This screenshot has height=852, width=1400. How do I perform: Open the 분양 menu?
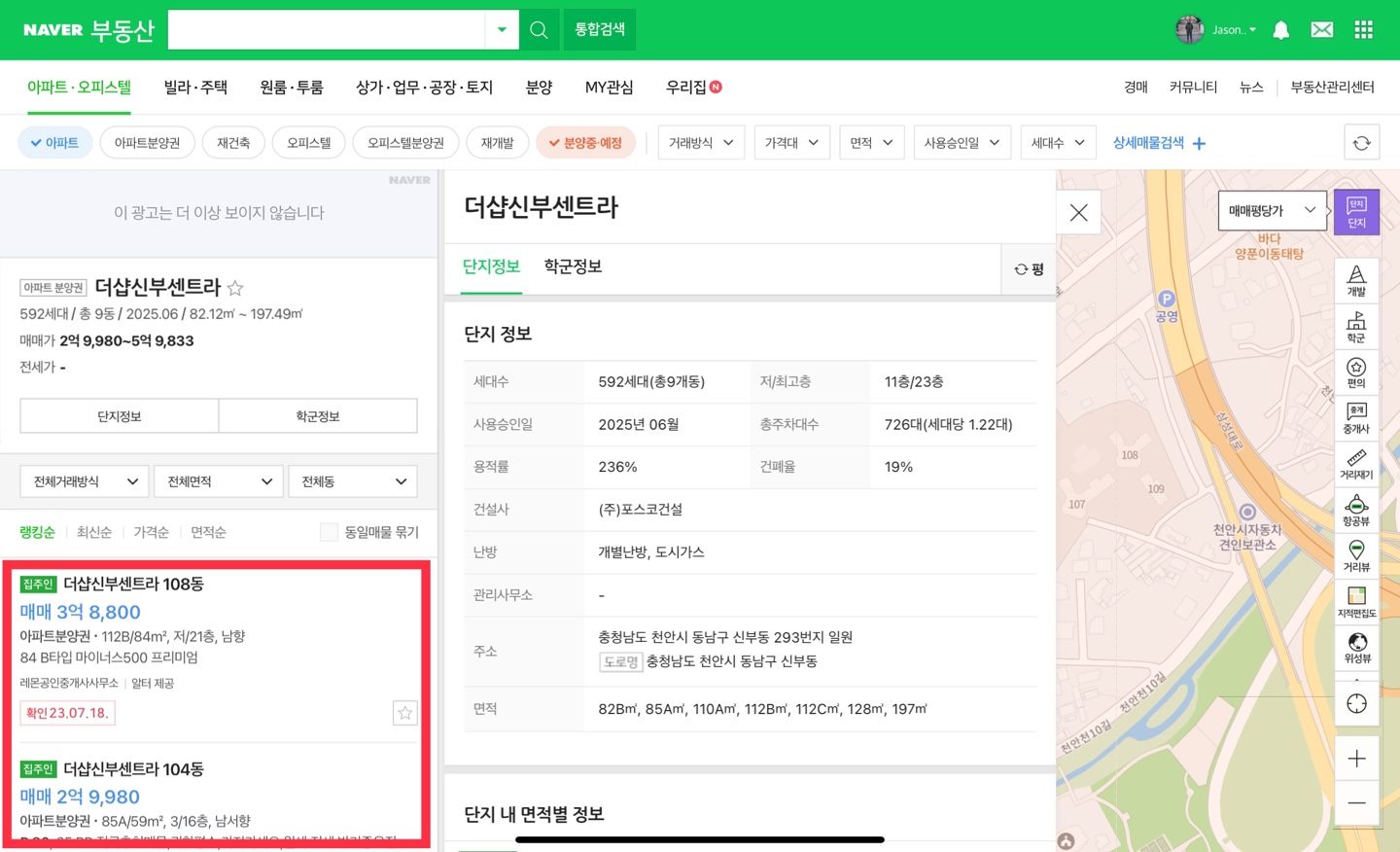coord(539,88)
